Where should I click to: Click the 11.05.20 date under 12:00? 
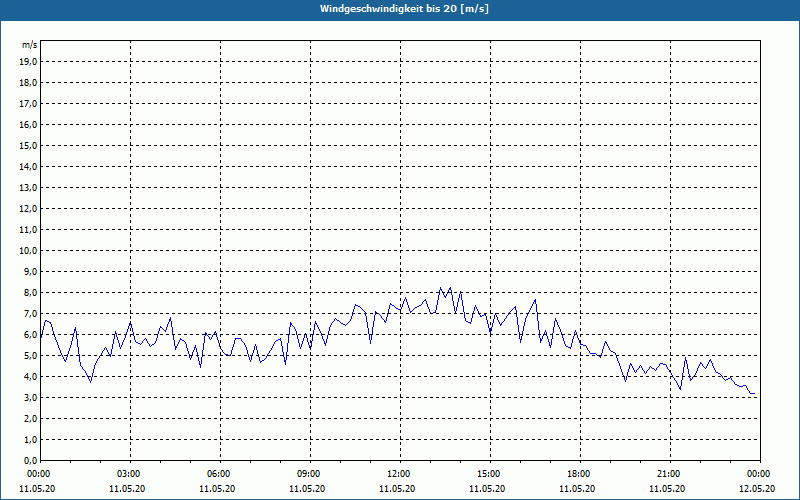pyautogui.click(x=397, y=489)
